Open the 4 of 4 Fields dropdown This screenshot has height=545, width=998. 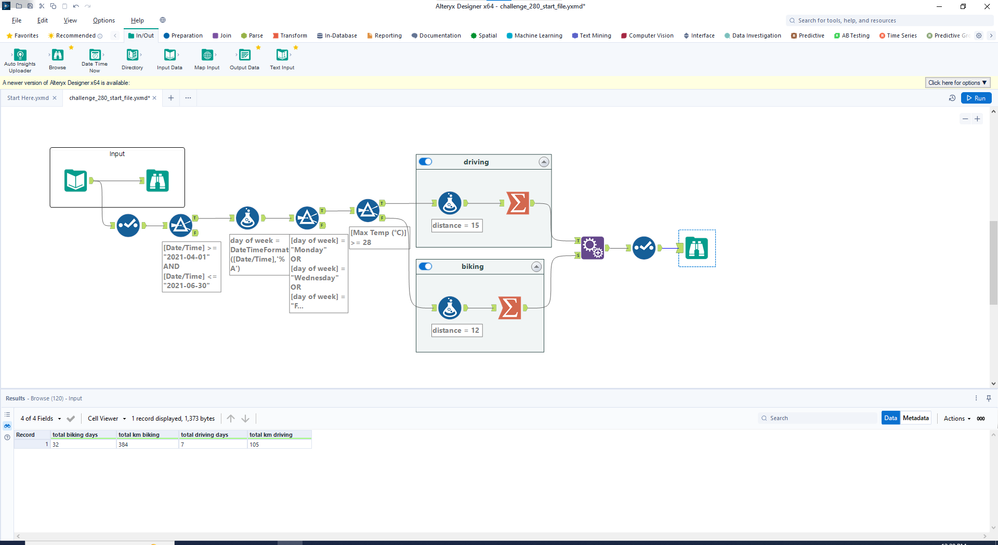(41, 418)
